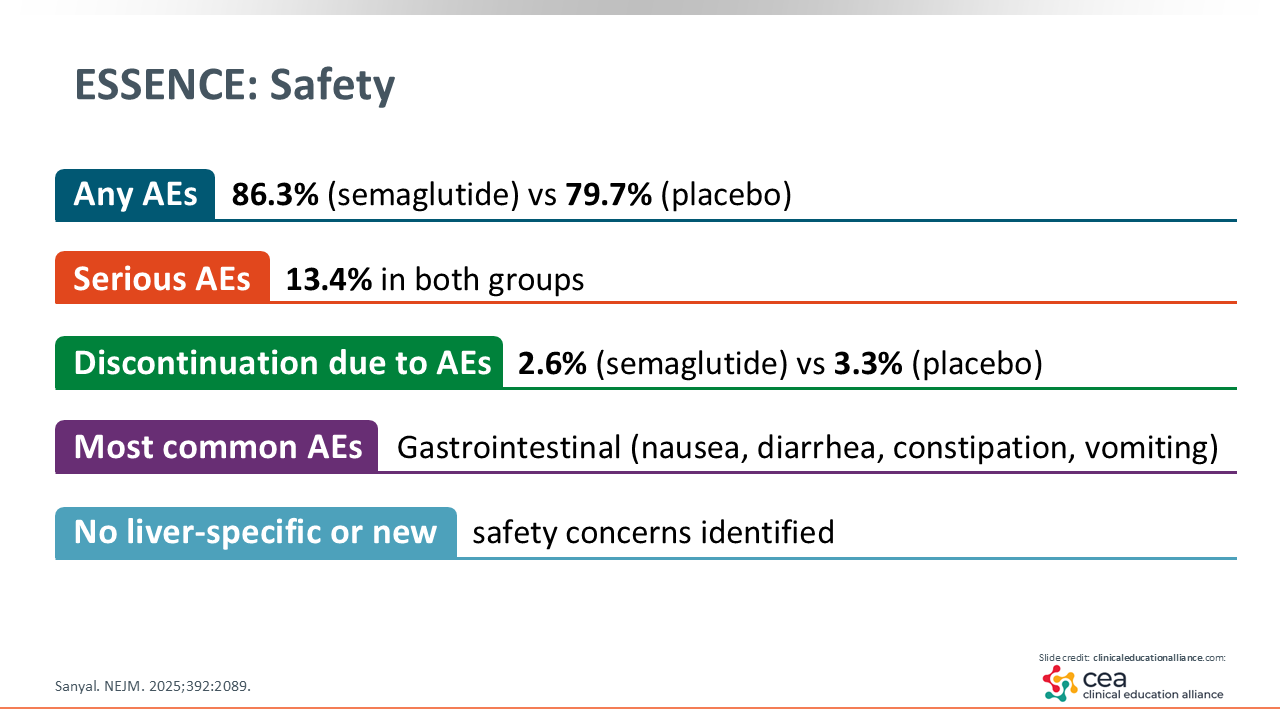
Task: Click the 79.7% placebo value
Action: [x=608, y=195]
